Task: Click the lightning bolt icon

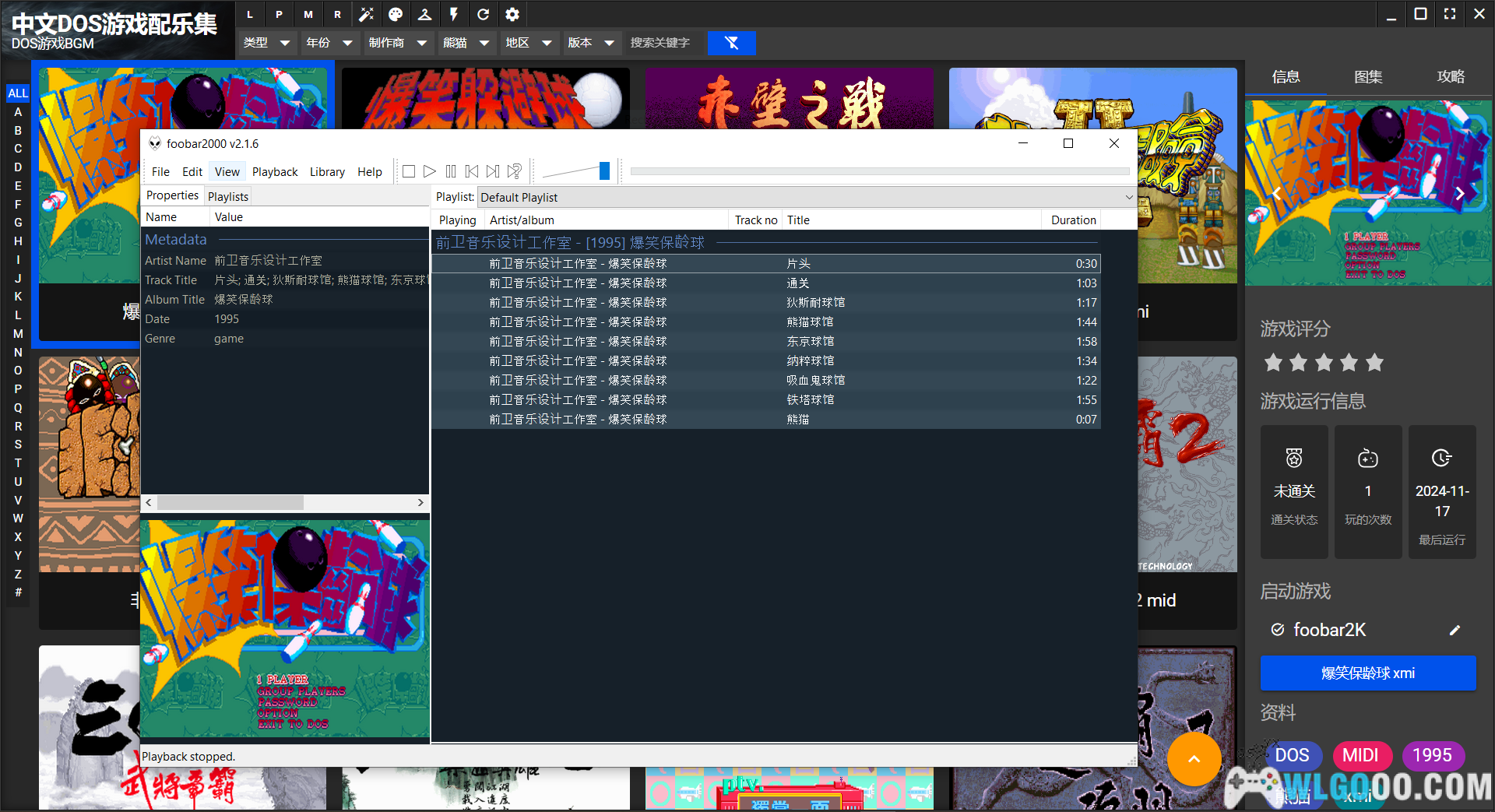Action: pyautogui.click(x=454, y=14)
